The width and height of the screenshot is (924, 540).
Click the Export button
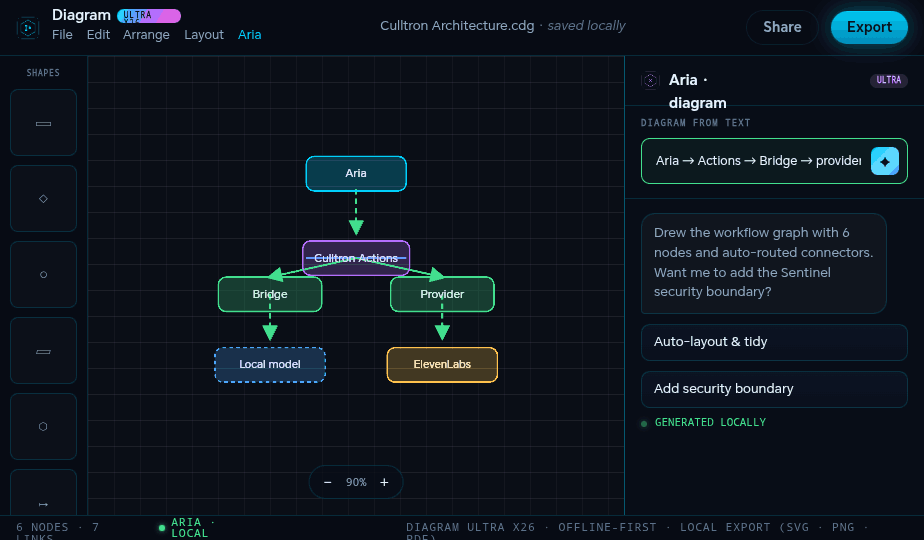click(869, 27)
